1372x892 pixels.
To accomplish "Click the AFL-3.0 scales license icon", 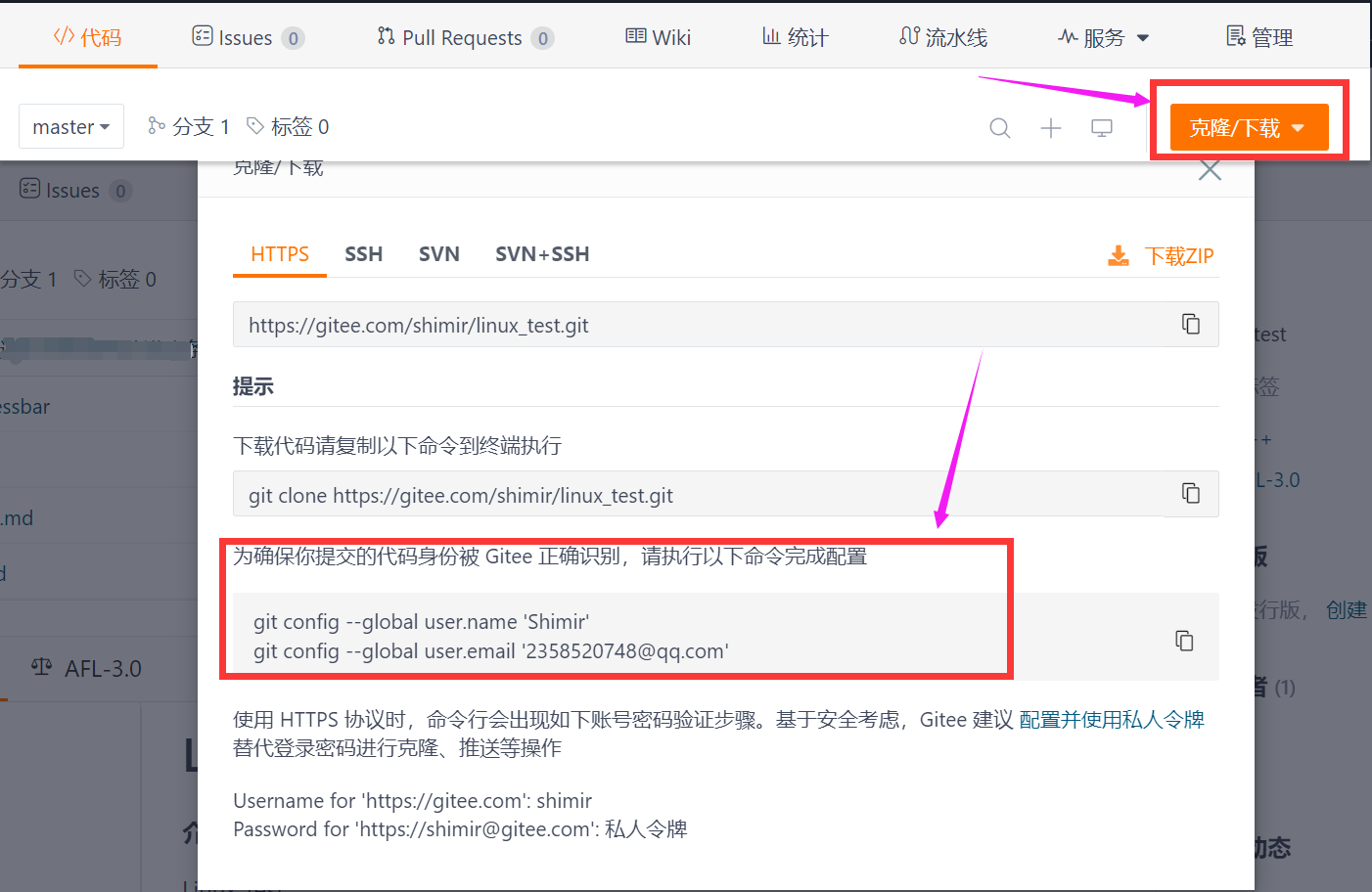I will [41, 667].
